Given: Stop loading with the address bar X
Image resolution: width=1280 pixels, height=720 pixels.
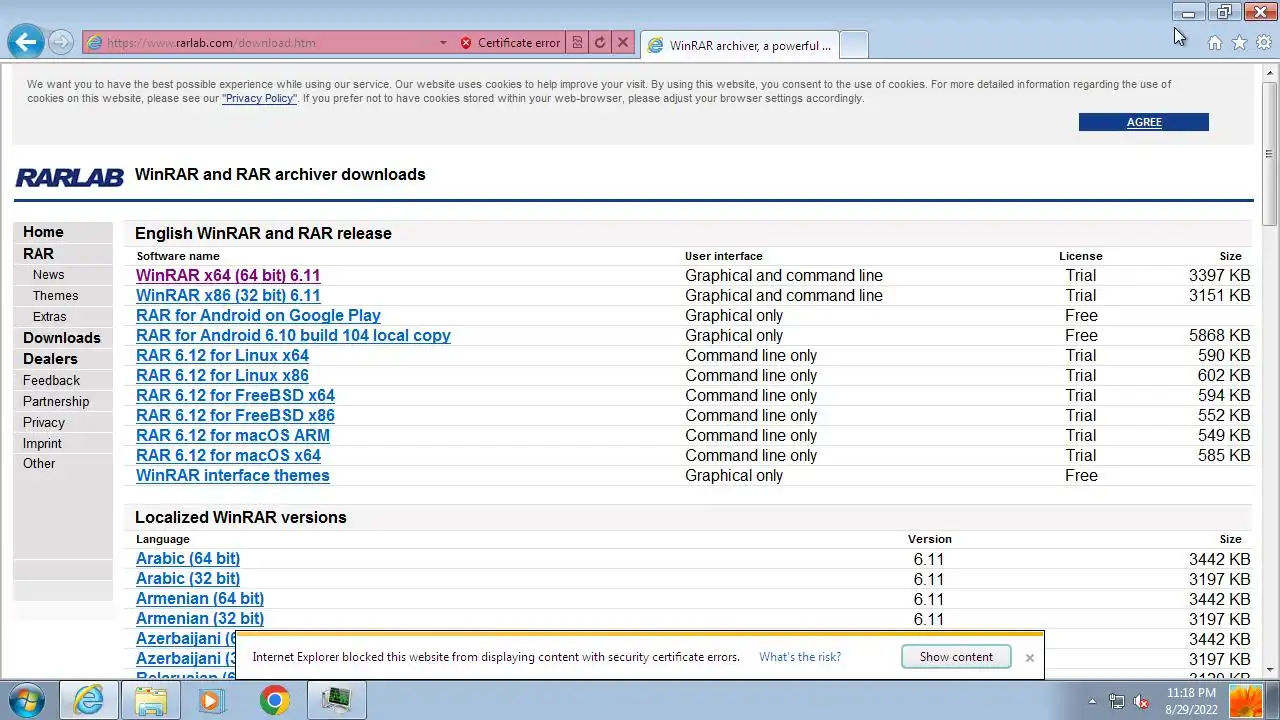Looking at the screenshot, I should click(622, 43).
